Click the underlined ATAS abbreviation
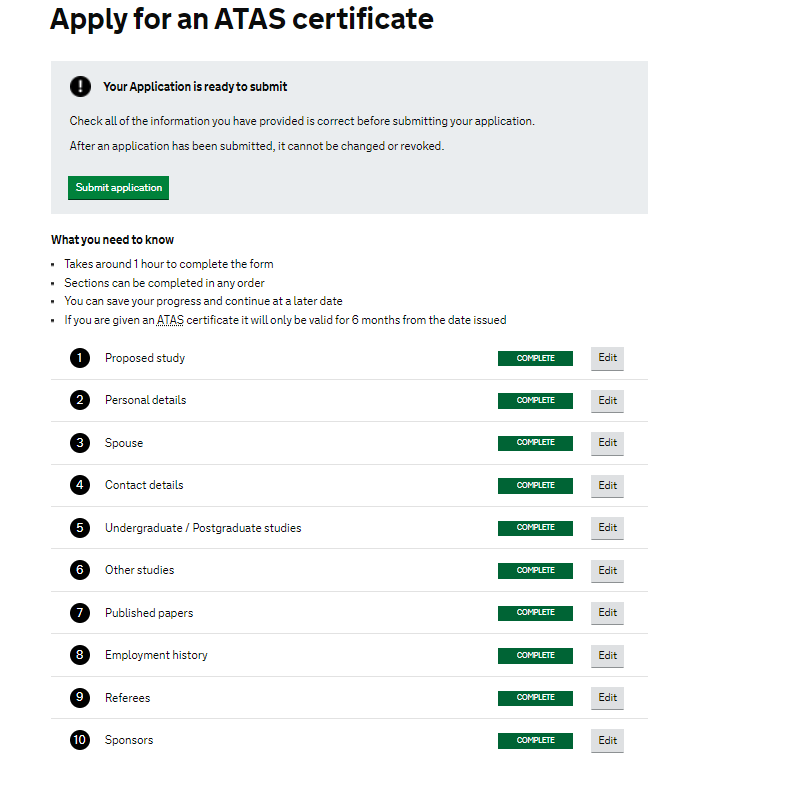The image size is (802, 791). click(170, 320)
